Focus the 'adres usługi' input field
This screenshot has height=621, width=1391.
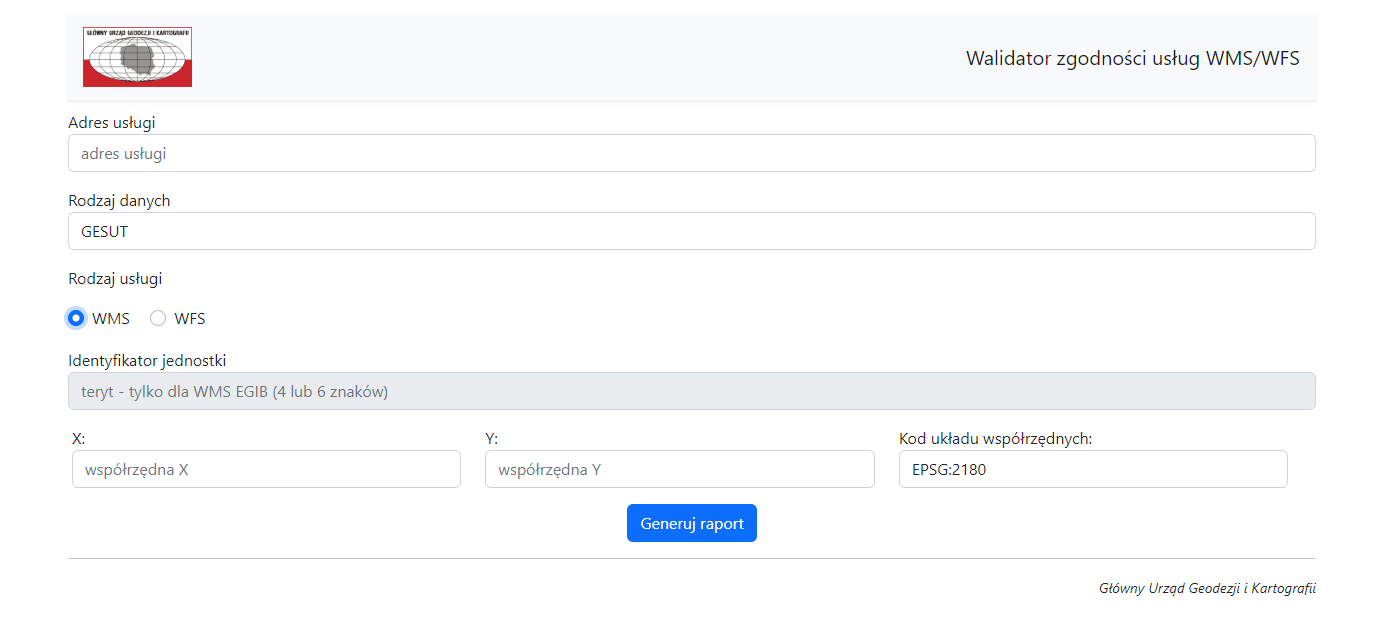[x=691, y=154]
